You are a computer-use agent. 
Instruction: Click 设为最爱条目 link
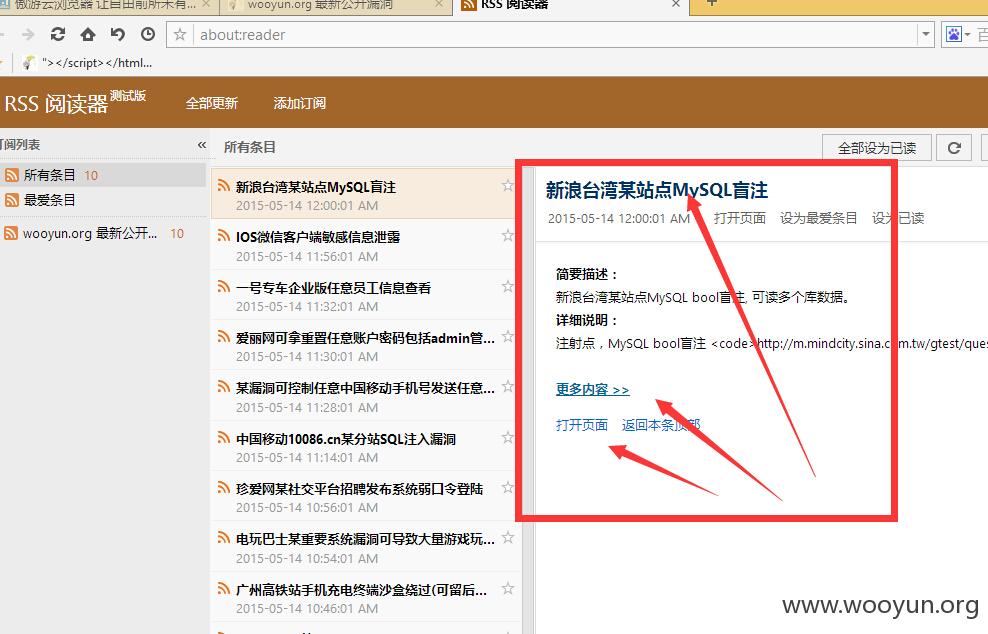(819, 218)
